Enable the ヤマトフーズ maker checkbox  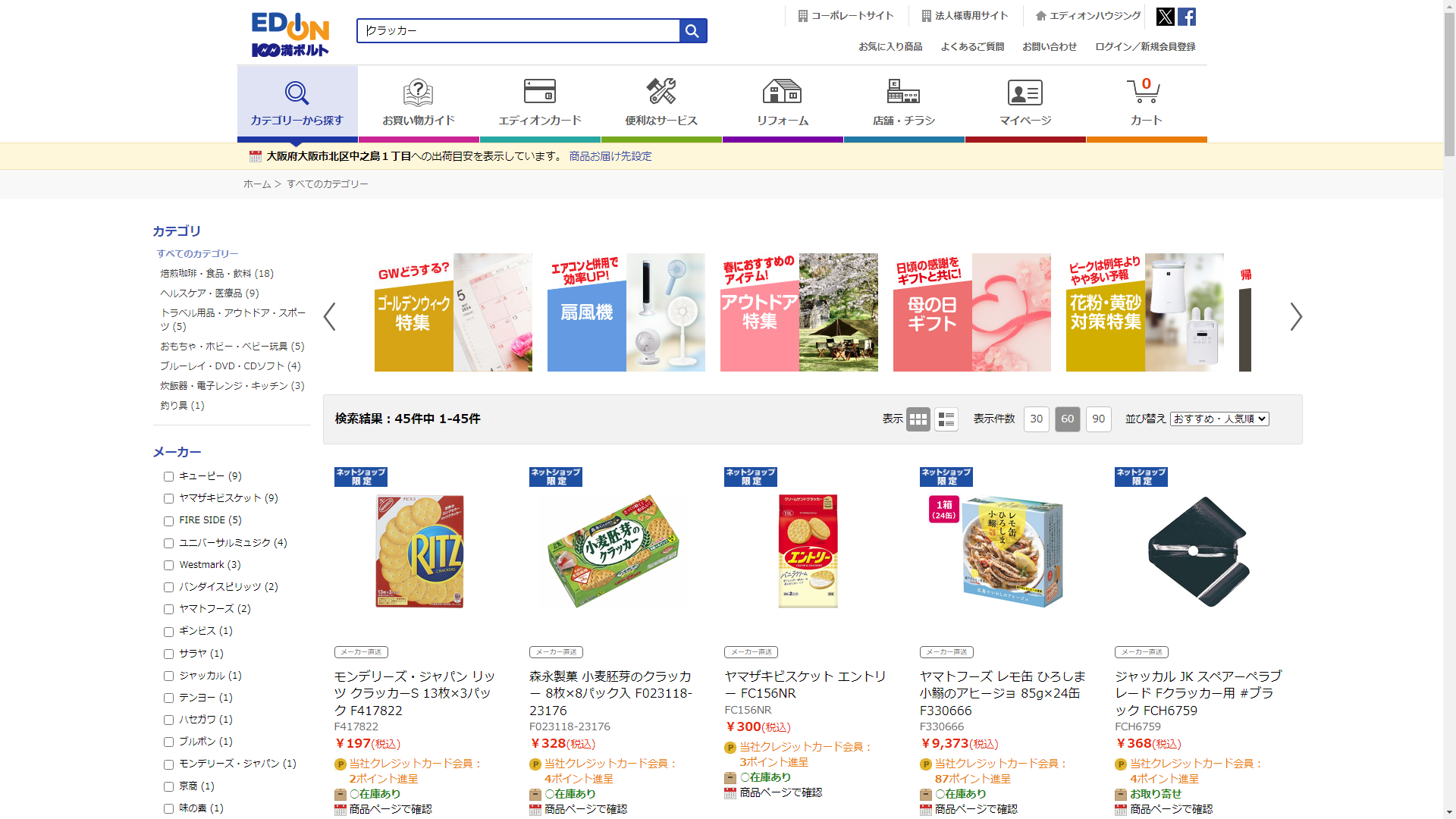click(168, 610)
